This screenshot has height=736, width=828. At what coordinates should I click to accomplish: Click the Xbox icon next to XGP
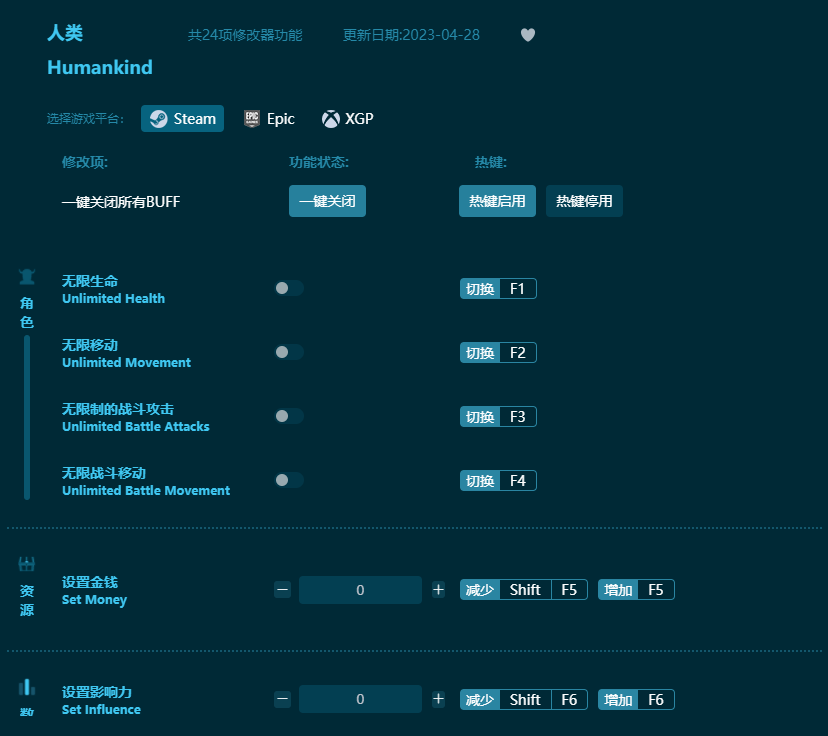(330, 118)
